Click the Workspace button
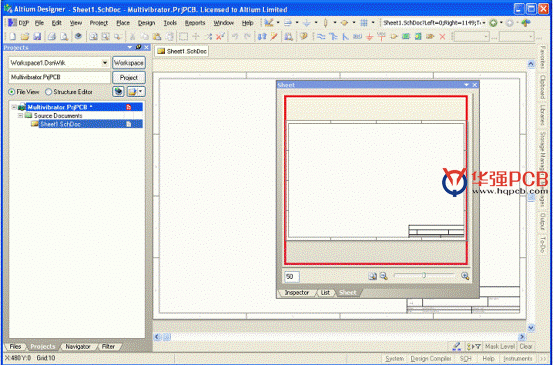This screenshot has height=365, width=553. pos(129,63)
